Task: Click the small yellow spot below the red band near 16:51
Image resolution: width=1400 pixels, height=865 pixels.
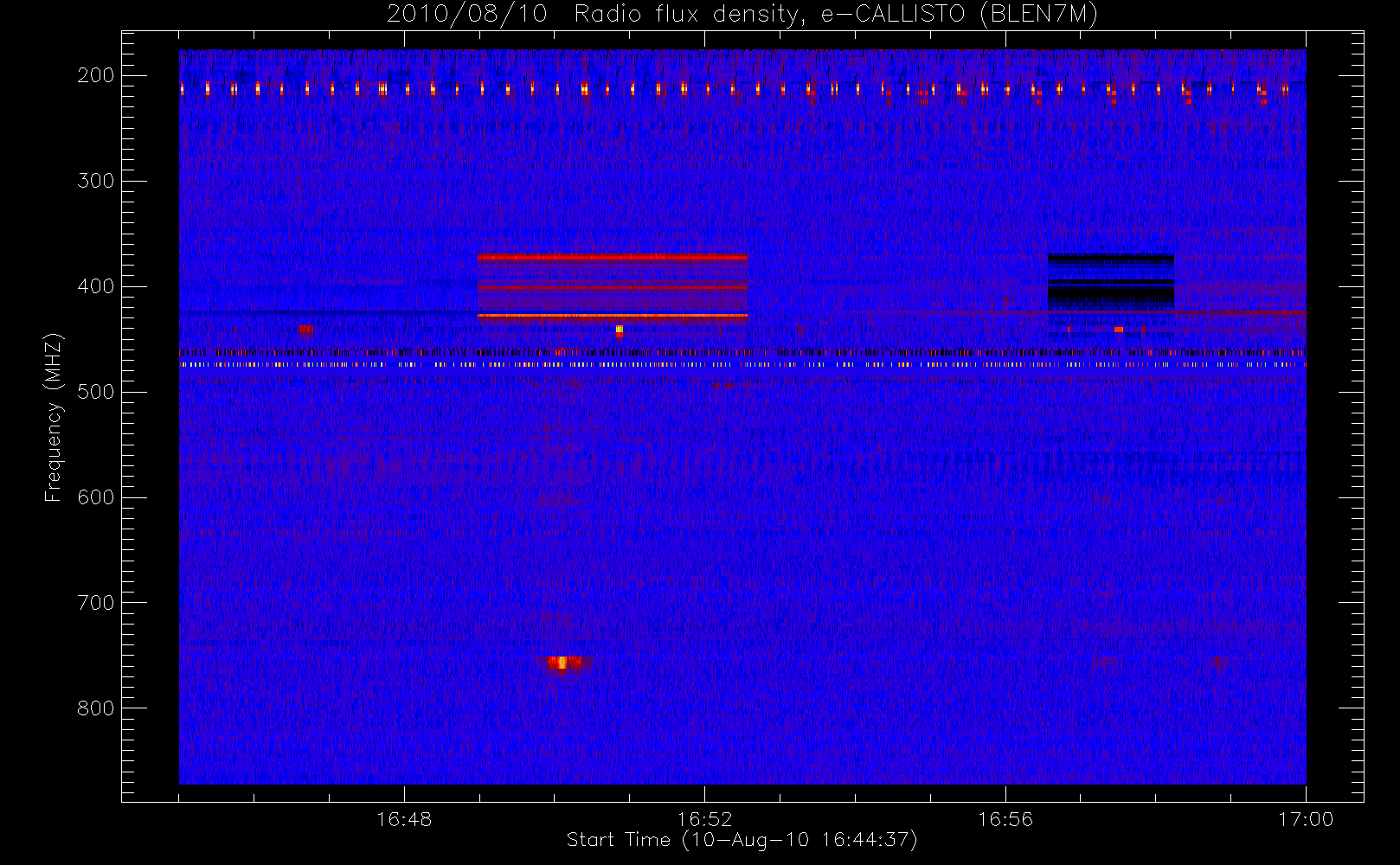Action: (x=619, y=330)
